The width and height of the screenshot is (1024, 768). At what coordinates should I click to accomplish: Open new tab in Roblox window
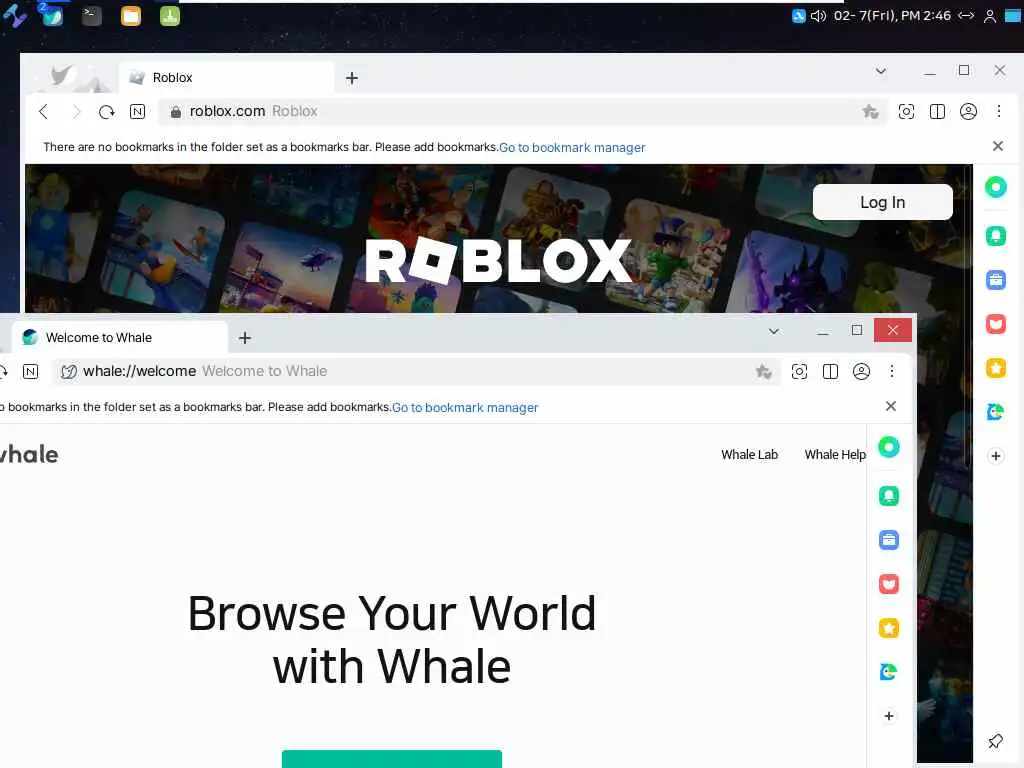pyautogui.click(x=352, y=78)
